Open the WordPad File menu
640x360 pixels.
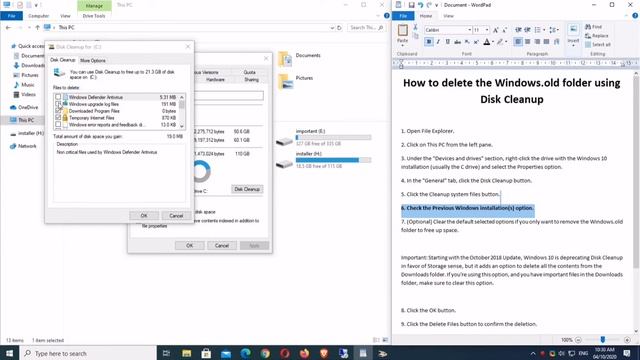point(403,16)
